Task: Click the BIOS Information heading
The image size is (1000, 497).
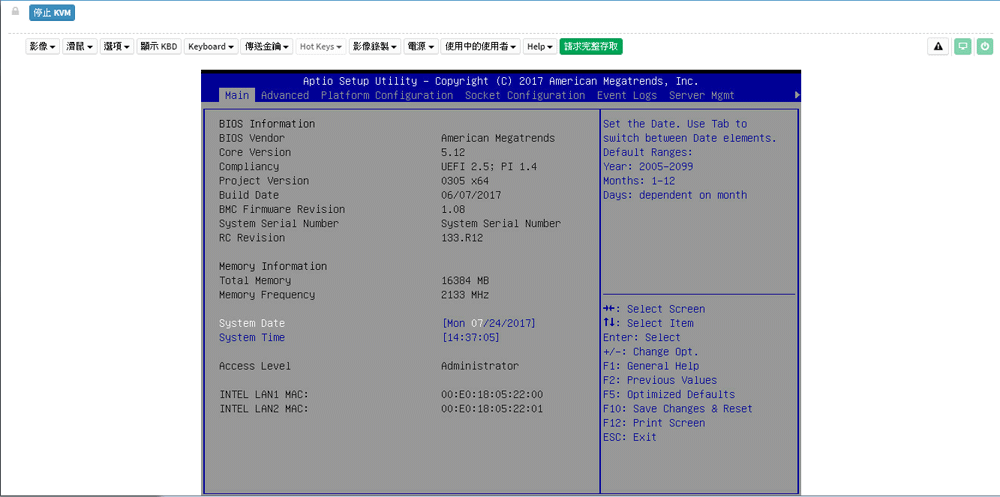Action: coord(267,124)
